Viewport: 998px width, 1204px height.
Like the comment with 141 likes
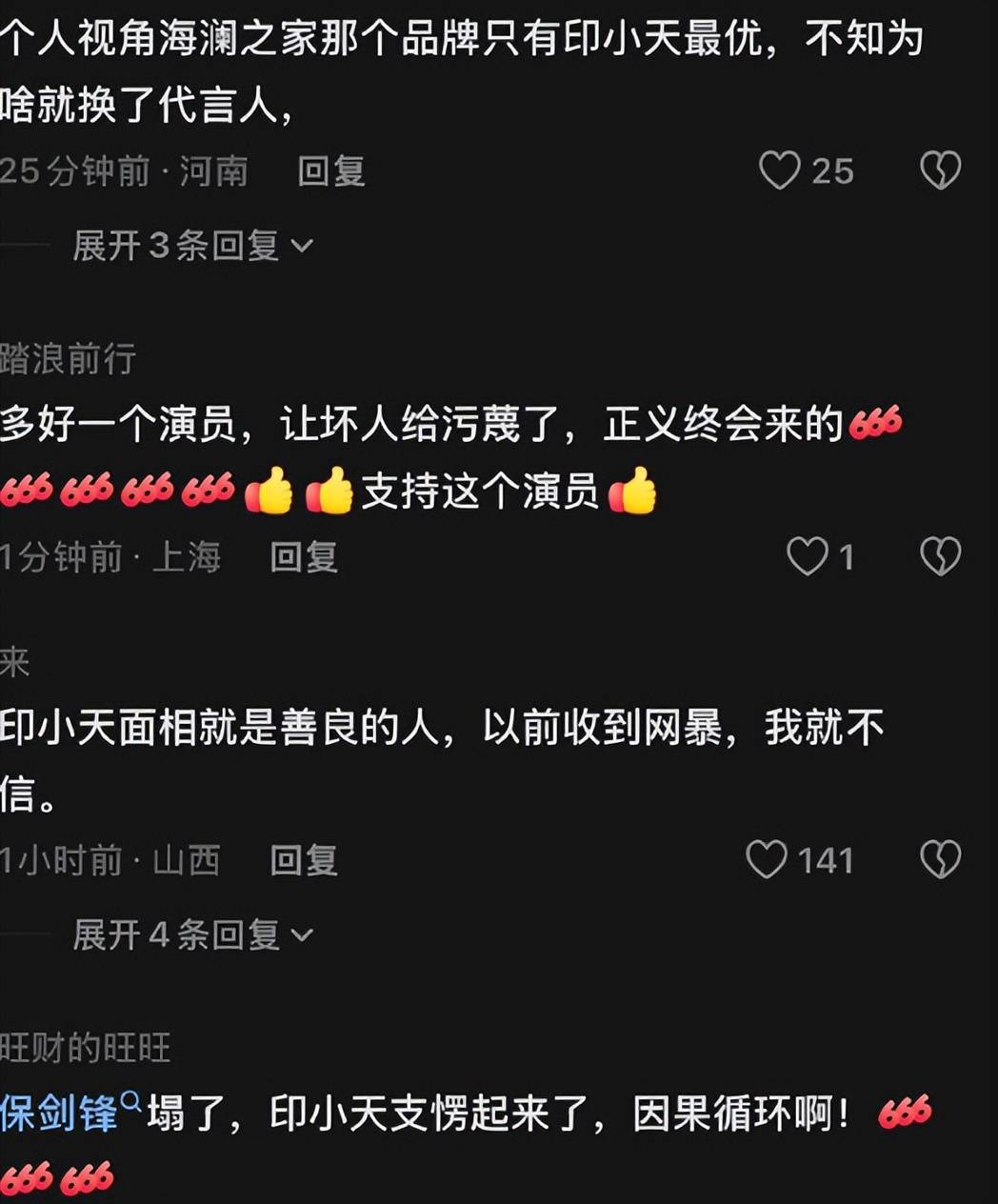(x=767, y=859)
